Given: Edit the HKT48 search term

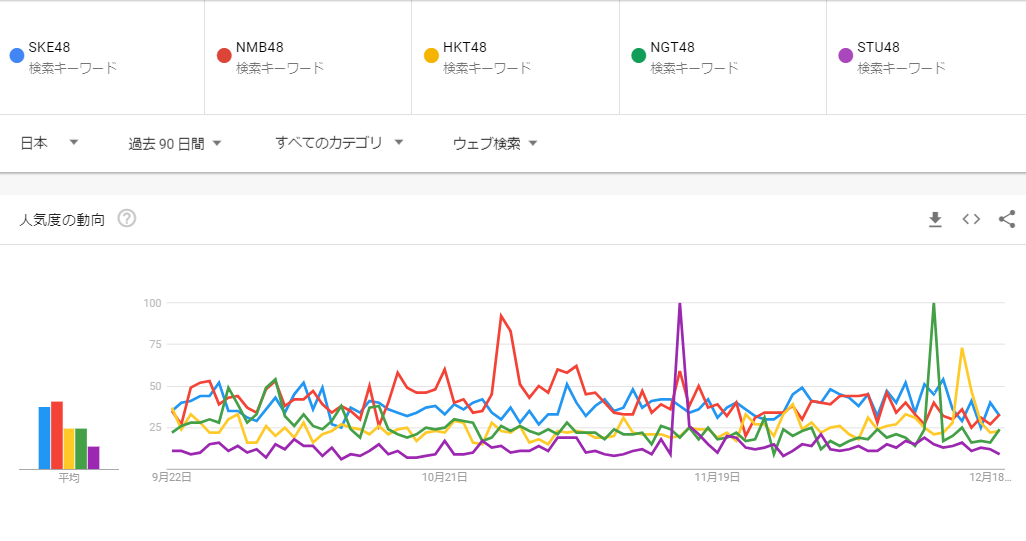Looking at the screenshot, I should [x=465, y=47].
